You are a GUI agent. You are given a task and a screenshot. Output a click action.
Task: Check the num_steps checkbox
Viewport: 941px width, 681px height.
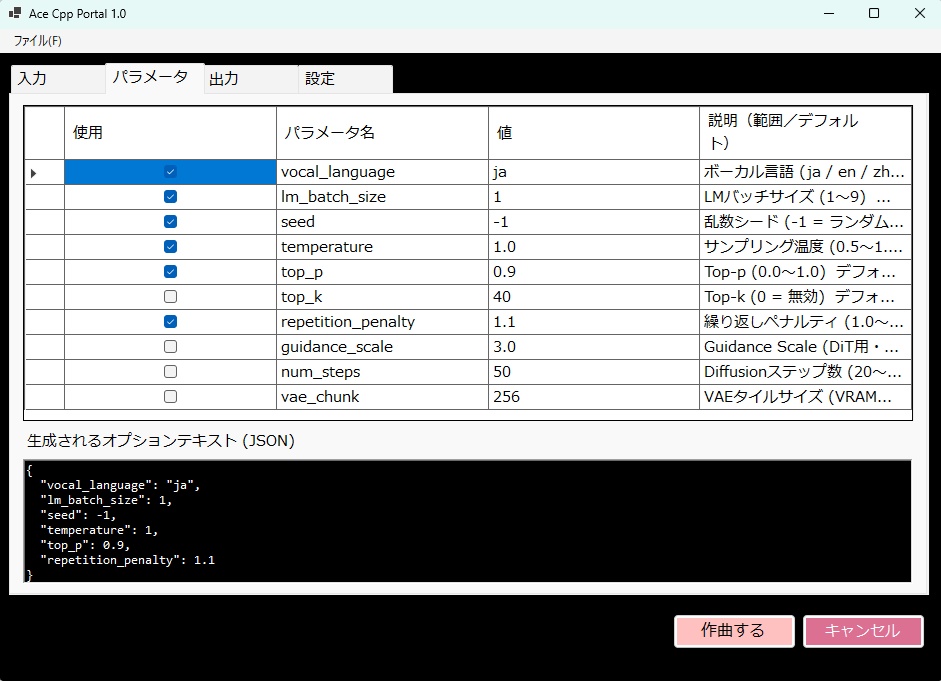coord(170,372)
